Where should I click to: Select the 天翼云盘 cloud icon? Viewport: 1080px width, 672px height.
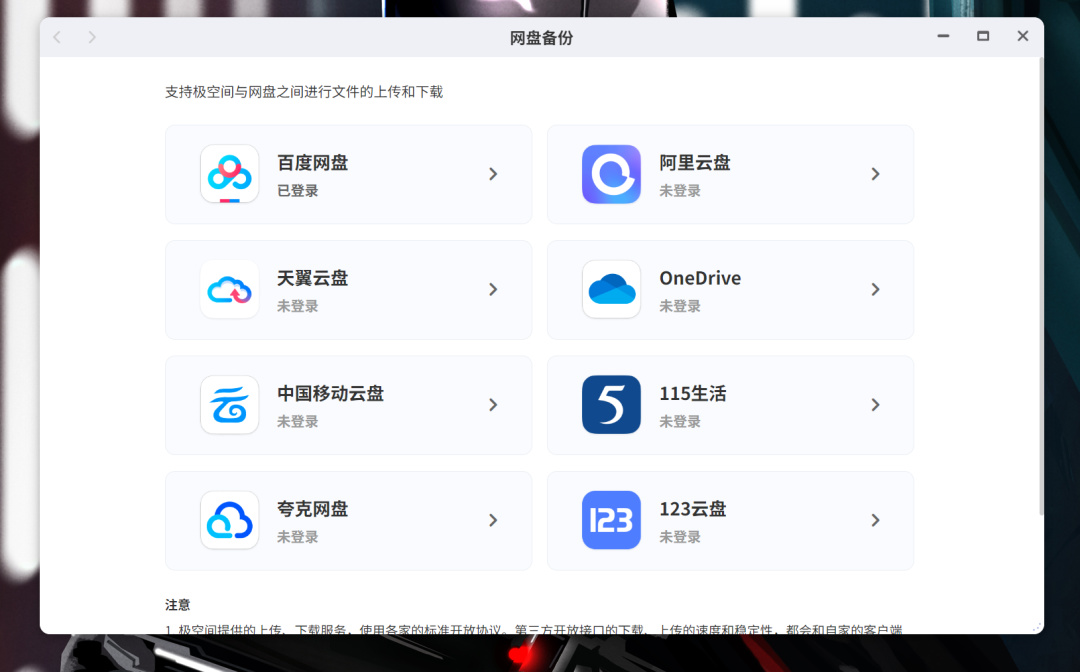tap(229, 289)
